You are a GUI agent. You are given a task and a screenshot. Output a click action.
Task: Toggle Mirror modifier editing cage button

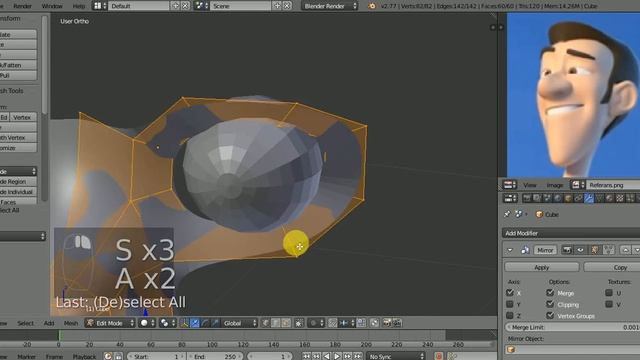point(609,250)
